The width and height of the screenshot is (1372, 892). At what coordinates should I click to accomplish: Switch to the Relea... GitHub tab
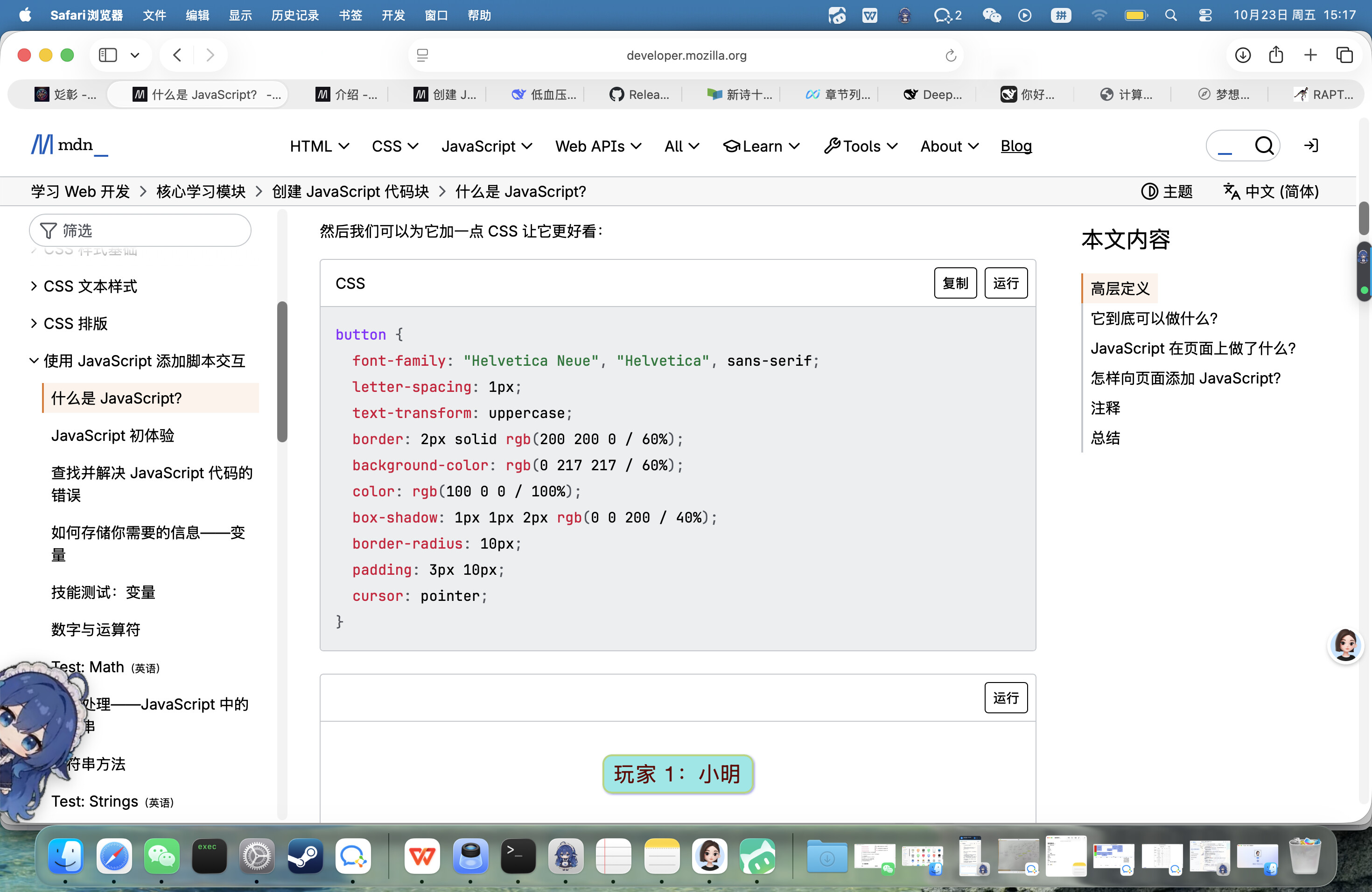pyautogui.click(x=639, y=95)
